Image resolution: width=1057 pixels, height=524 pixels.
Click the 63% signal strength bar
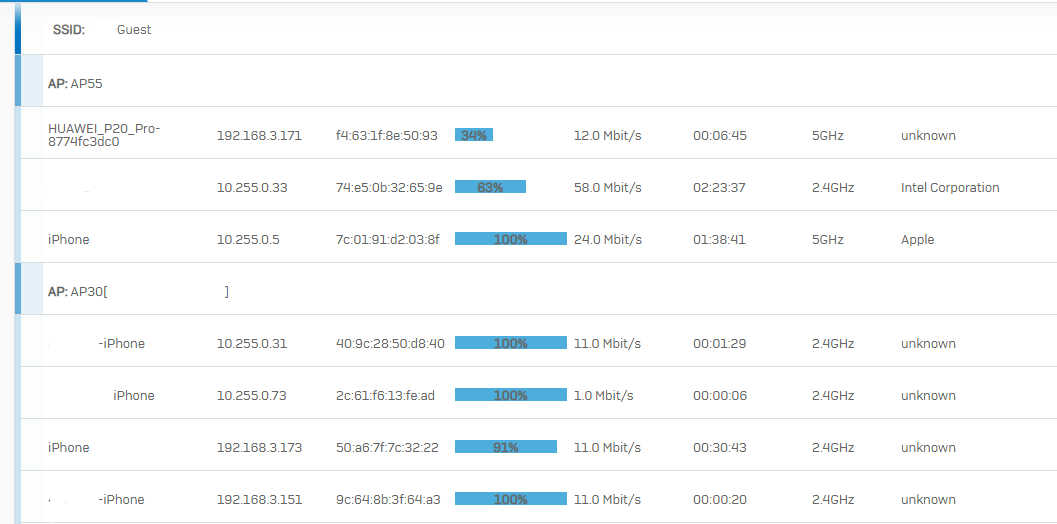(490, 187)
